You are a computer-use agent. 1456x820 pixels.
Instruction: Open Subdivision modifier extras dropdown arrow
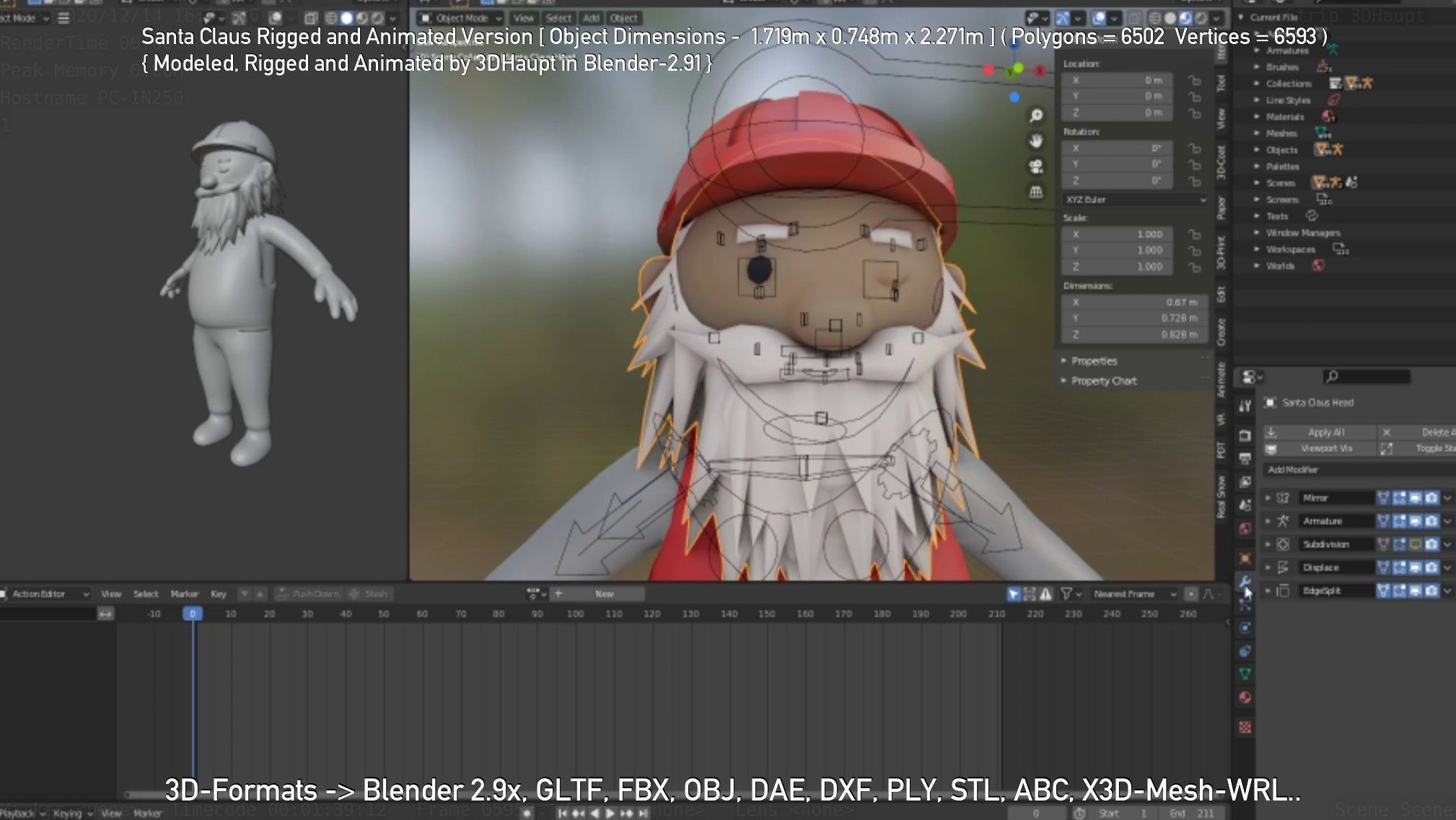[x=1447, y=544]
